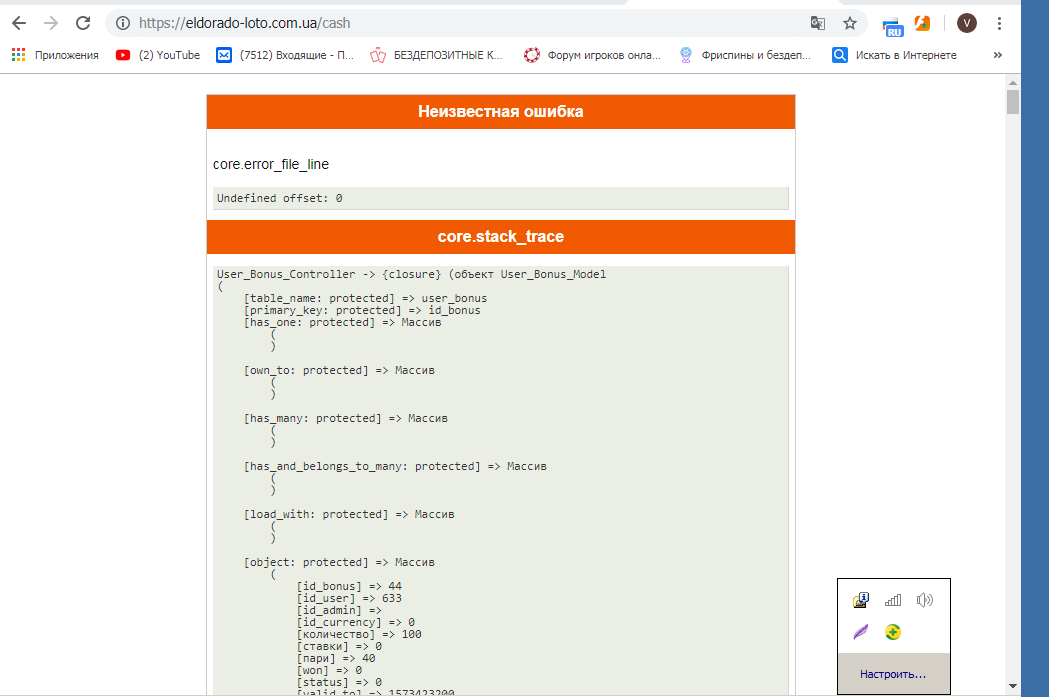Select the User_Bonus_Controller line
1049x697 pixels.
411,274
